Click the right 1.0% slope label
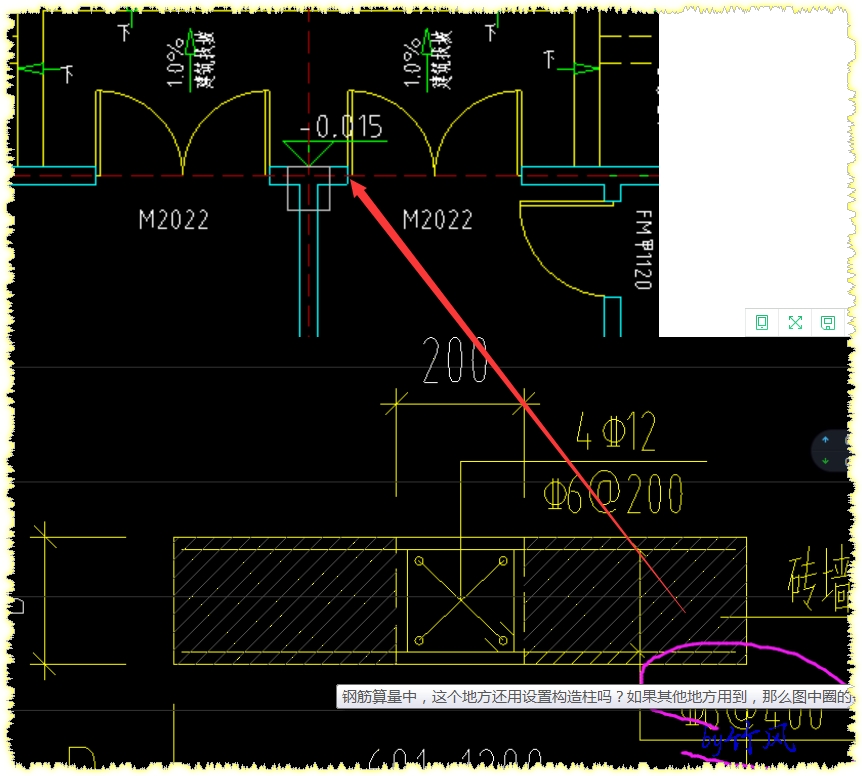The image size is (862, 776). pos(412,62)
